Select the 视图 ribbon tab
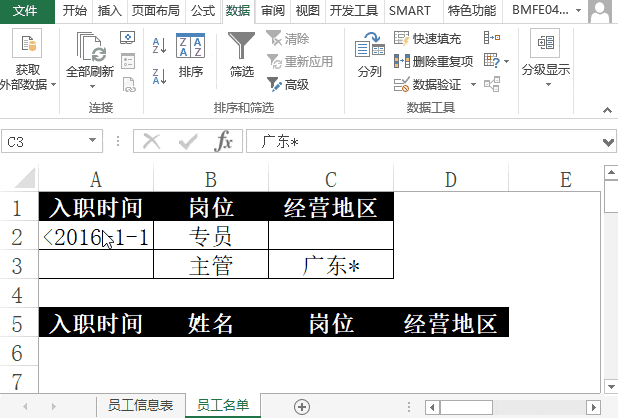Screen dimensions: 618x418 tap(307, 11)
